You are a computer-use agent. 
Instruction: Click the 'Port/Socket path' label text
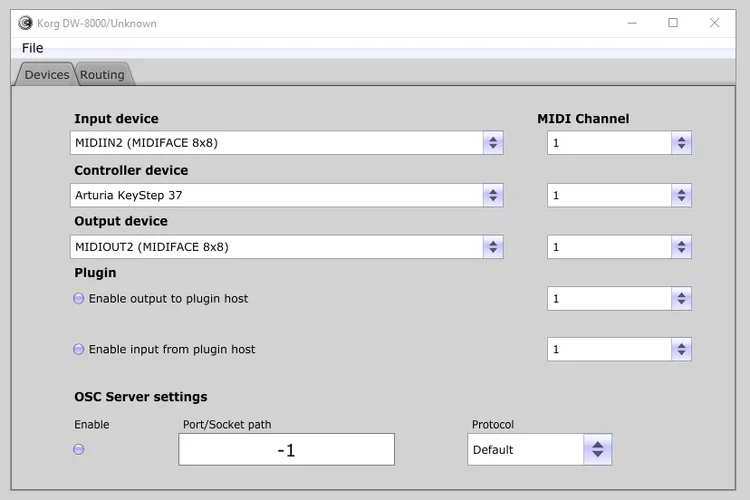click(x=227, y=424)
